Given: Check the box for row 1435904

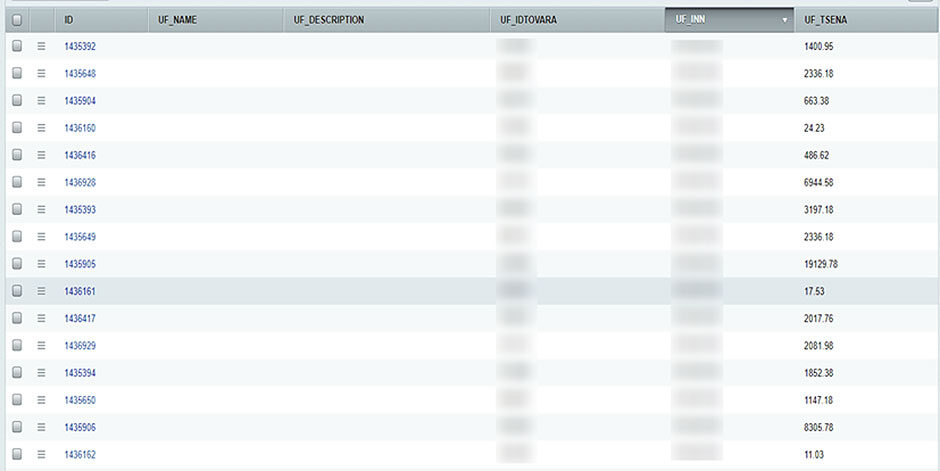Looking at the screenshot, I should (x=17, y=100).
